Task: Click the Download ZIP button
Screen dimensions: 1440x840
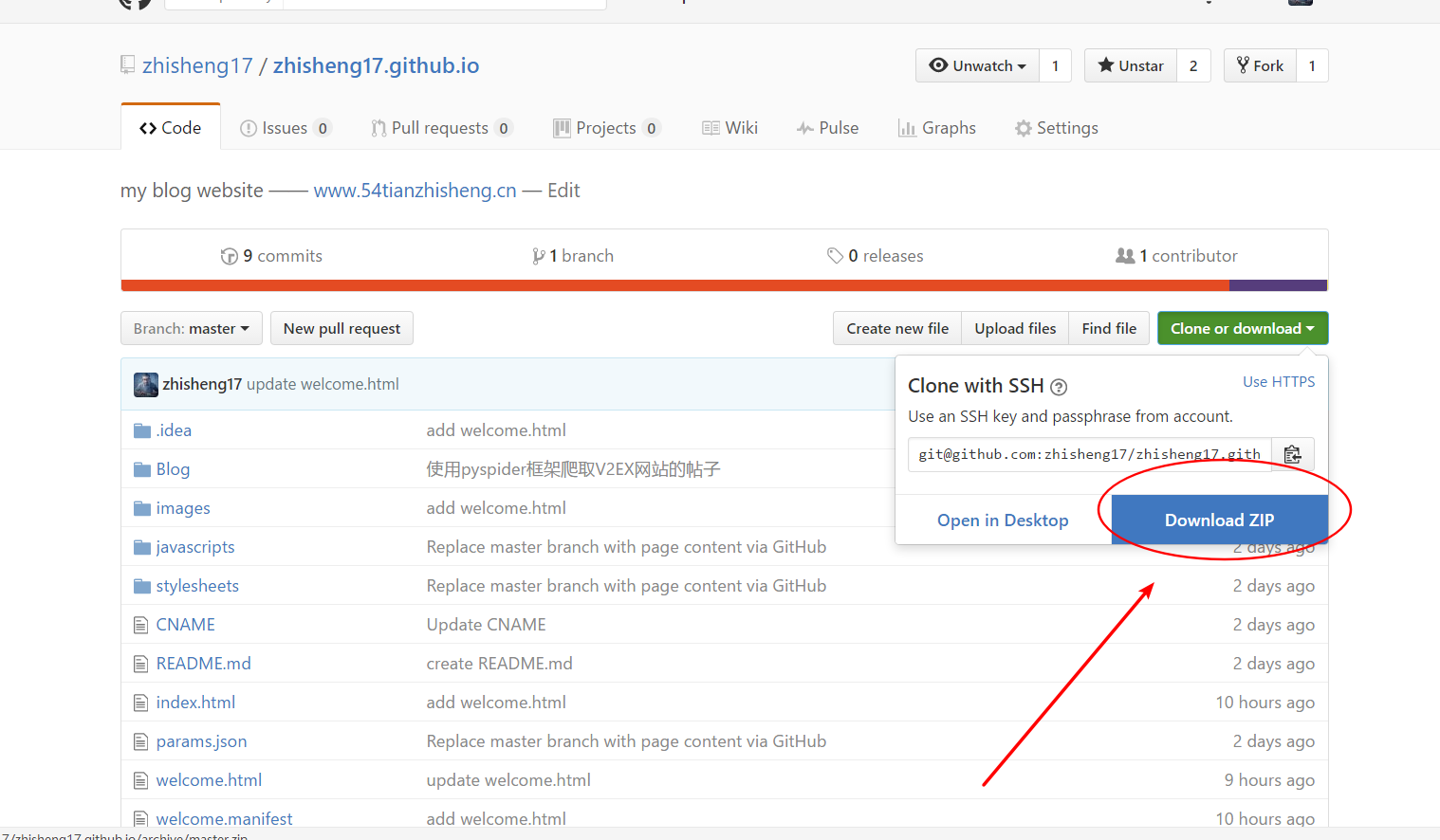Action: (x=1220, y=520)
